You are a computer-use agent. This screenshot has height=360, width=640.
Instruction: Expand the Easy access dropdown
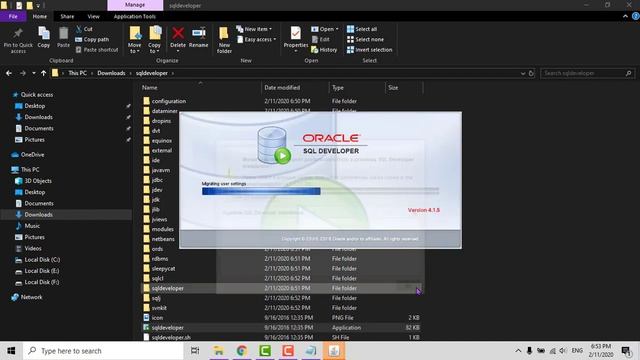257,39
